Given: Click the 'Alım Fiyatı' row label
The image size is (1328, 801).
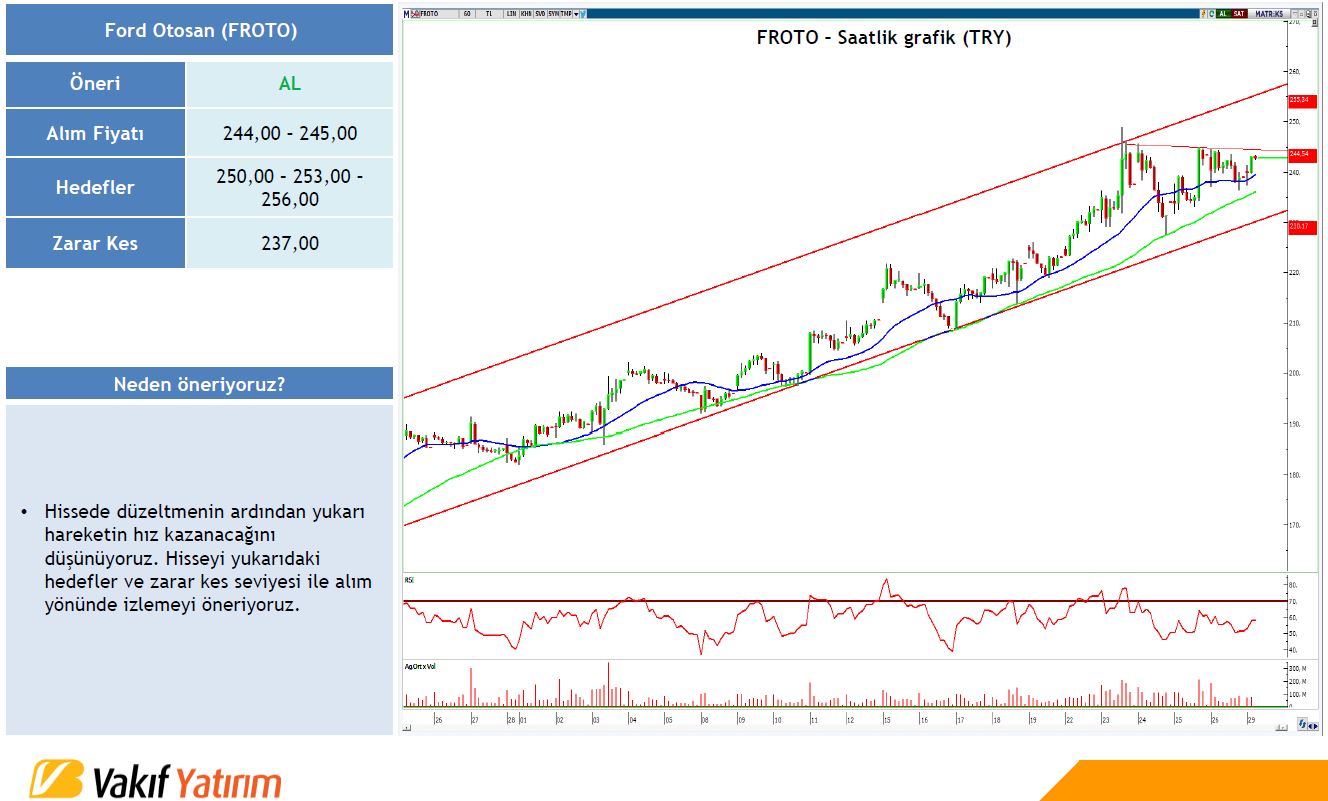Looking at the screenshot, I should [95, 133].
